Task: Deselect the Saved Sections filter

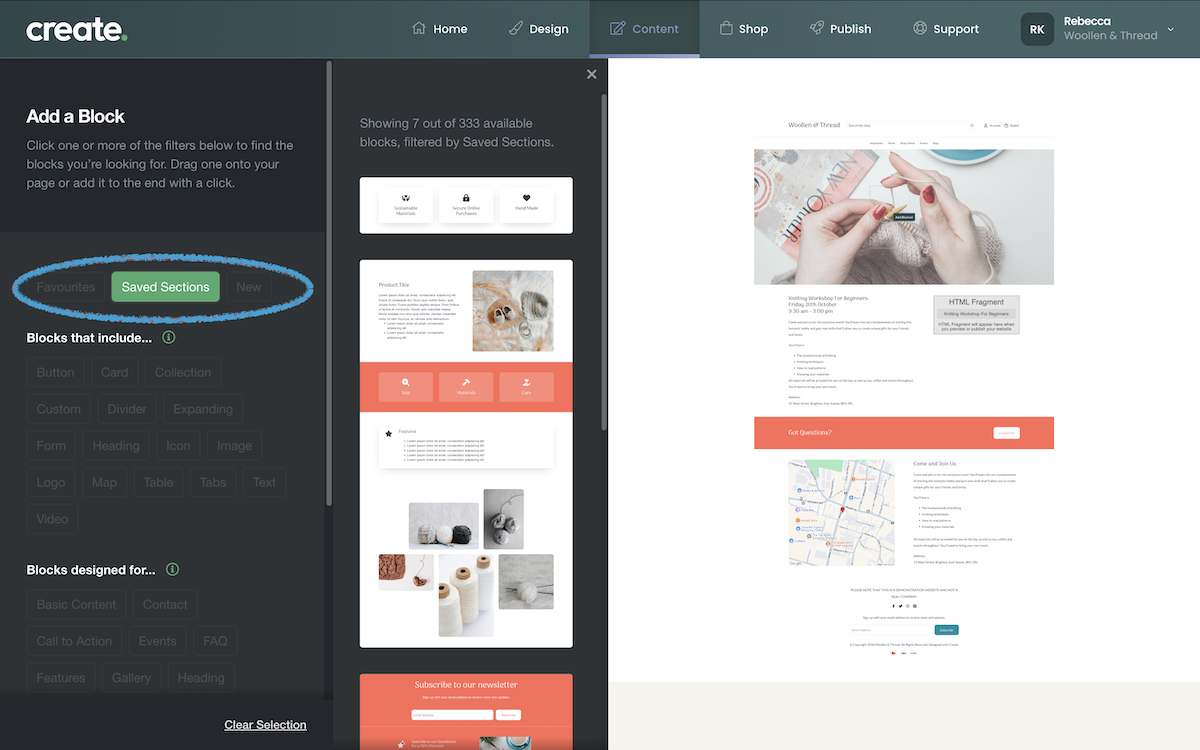Action: click(165, 287)
